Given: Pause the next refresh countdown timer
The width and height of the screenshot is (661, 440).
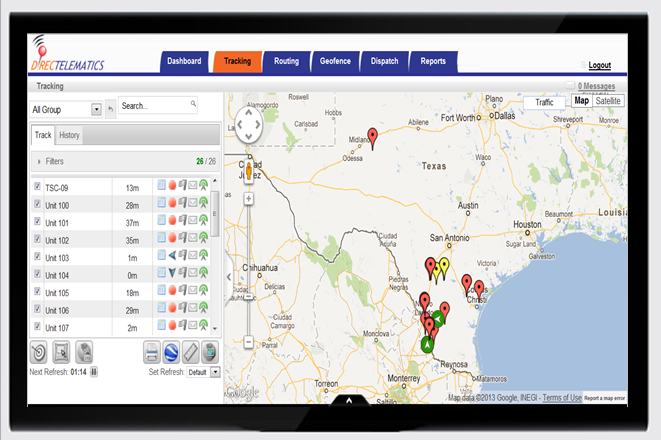Looking at the screenshot, I should (94, 372).
